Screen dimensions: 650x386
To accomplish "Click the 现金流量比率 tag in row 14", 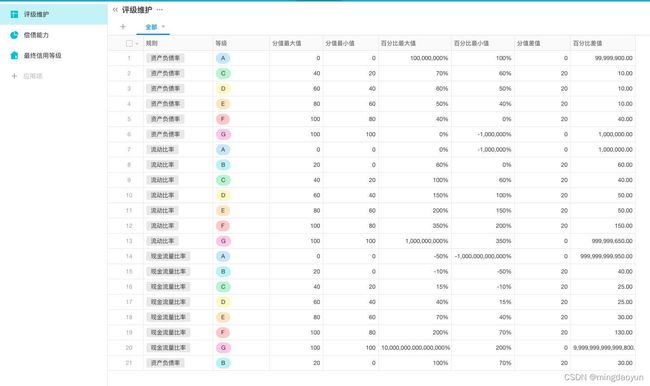I will [x=168, y=256].
